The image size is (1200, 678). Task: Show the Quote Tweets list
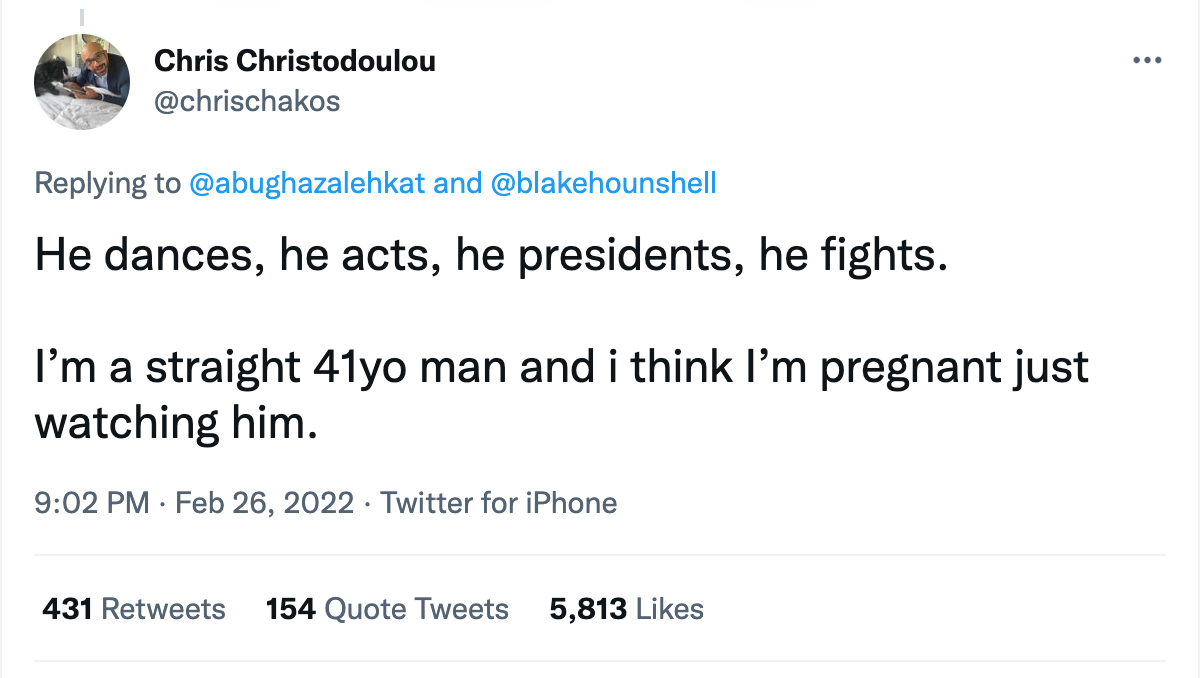pyautogui.click(x=418, y=609)
